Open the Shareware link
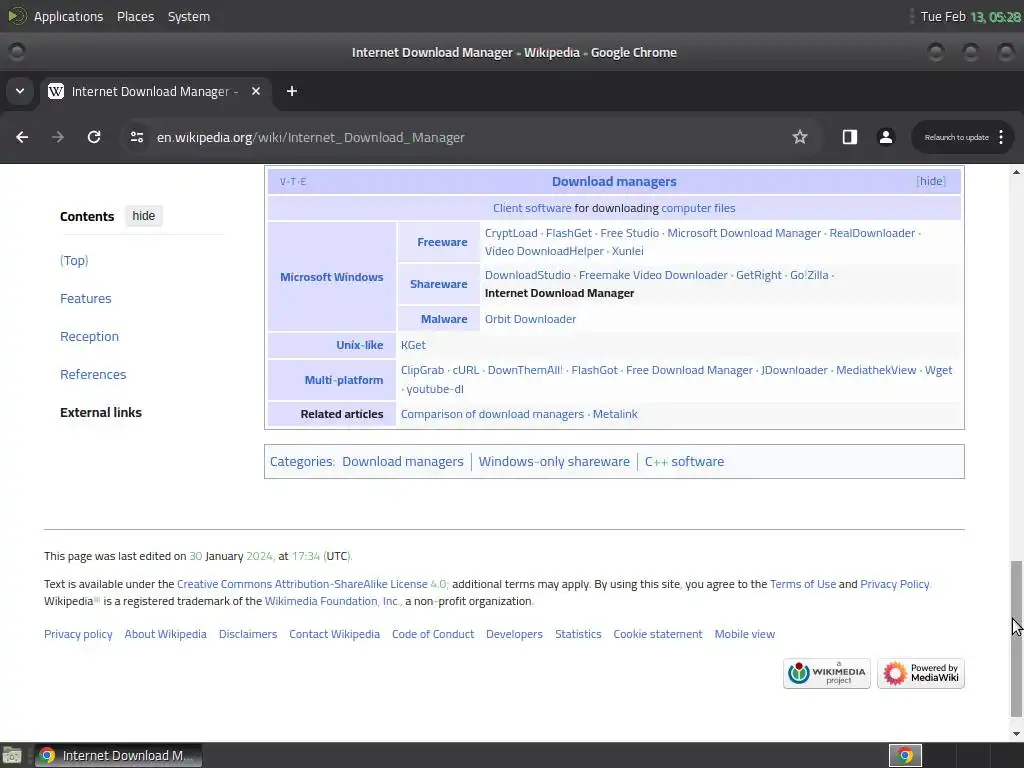 439,284
